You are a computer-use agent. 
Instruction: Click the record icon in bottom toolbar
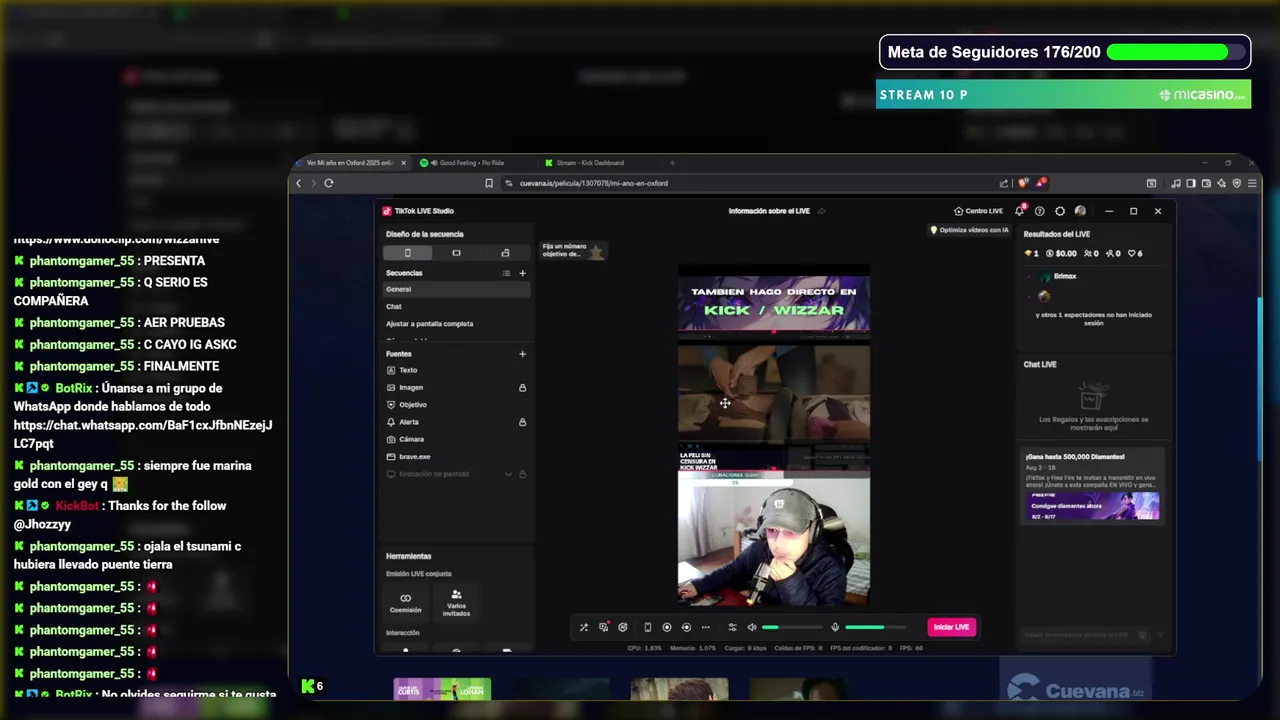(x=667, y=627)
